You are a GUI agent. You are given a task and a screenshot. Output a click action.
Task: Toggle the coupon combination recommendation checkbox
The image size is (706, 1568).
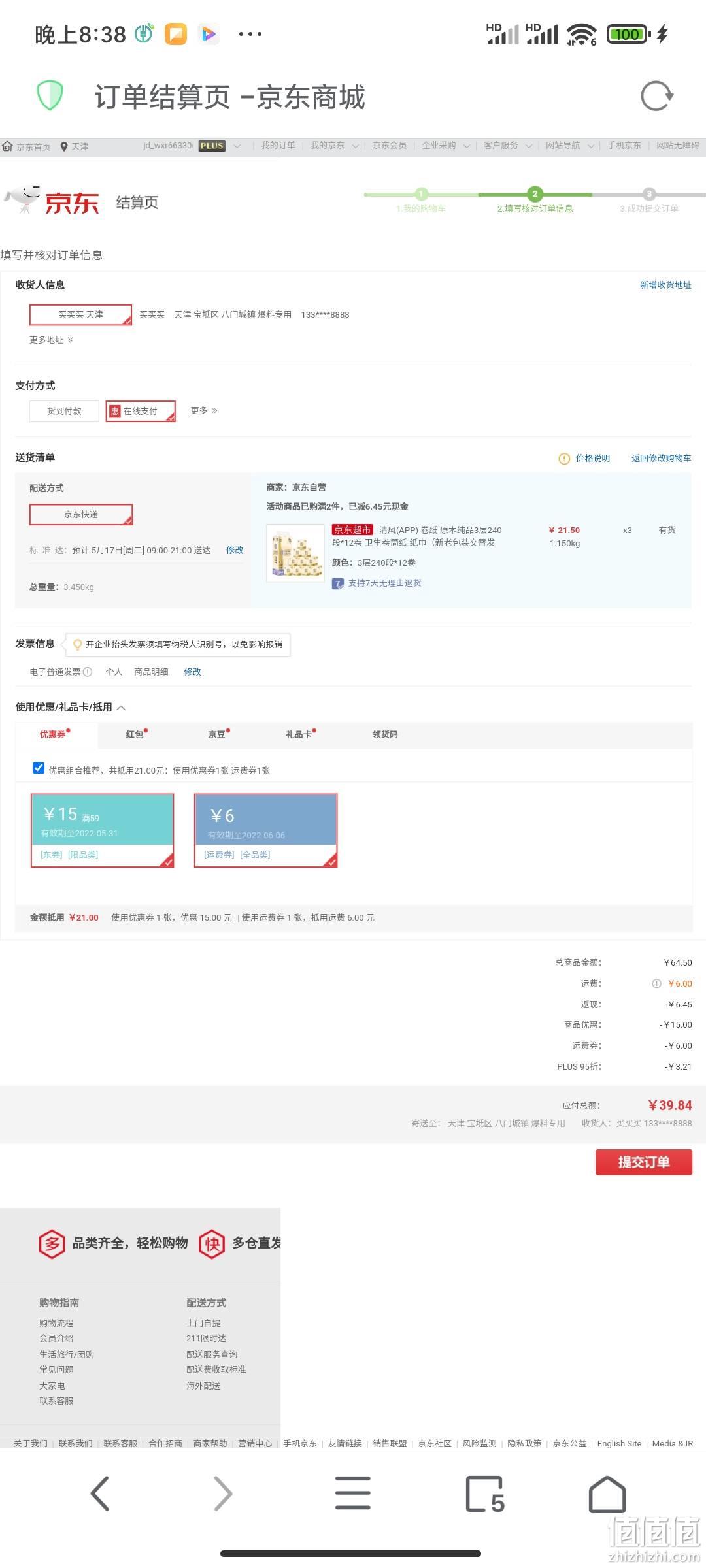pyautogui.click(x=39, y=768)
